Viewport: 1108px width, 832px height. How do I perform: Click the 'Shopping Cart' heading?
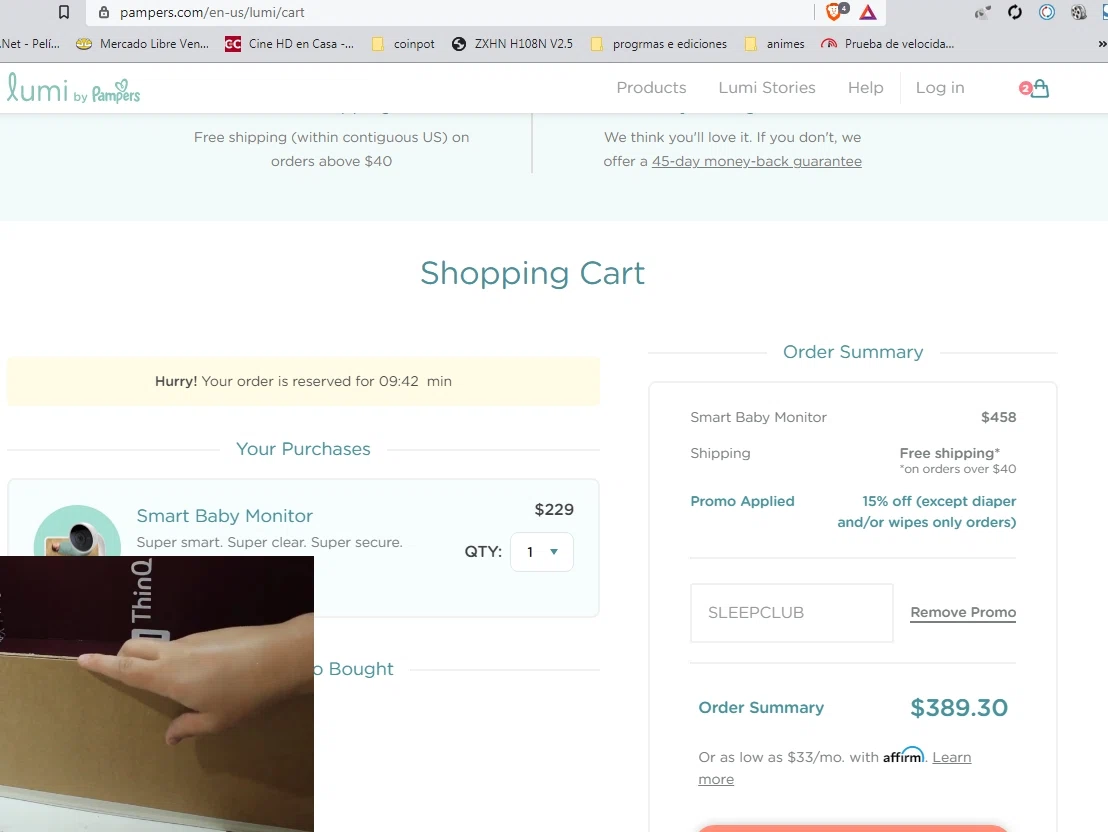[532, 273]
